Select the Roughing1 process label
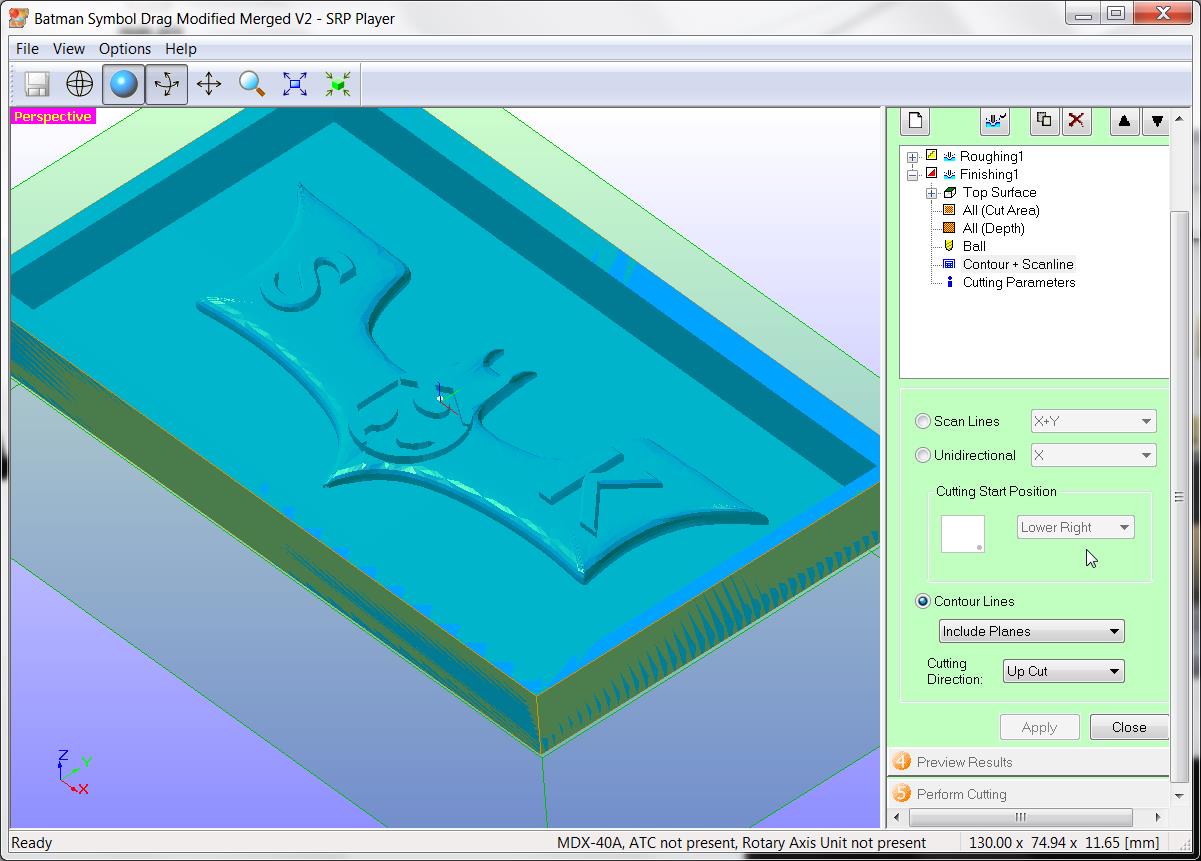The height and width of the screenshot is (861, 1201). tap(991, 156)
